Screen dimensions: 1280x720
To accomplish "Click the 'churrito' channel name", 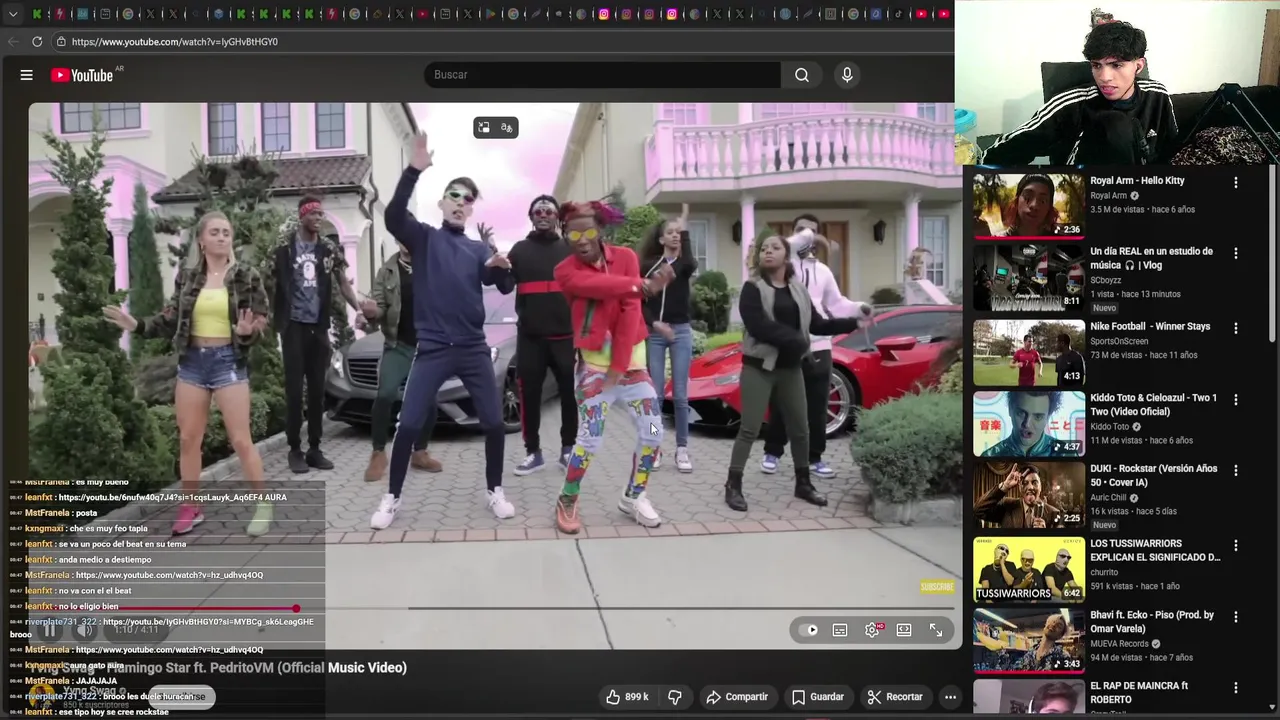I will click(1104, 573).
